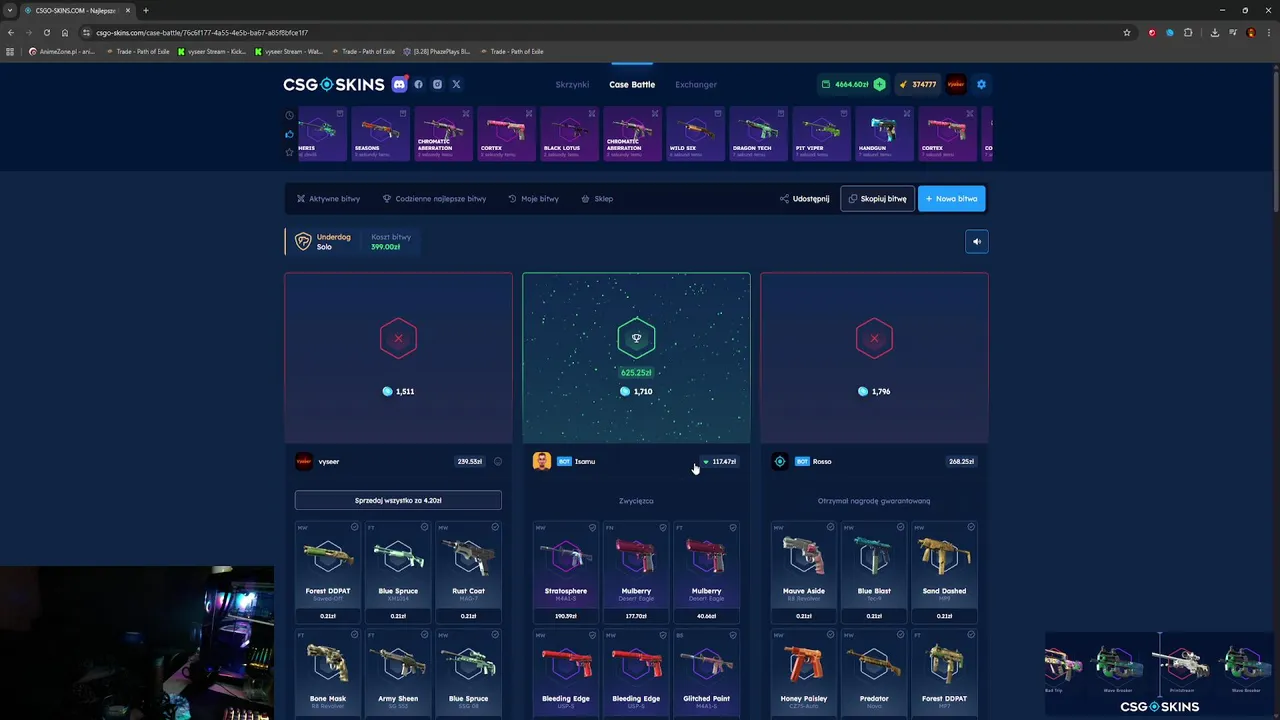Viewport: 1280px width, 720px height.
Task: Open the Sklep section
Action: 597,198
